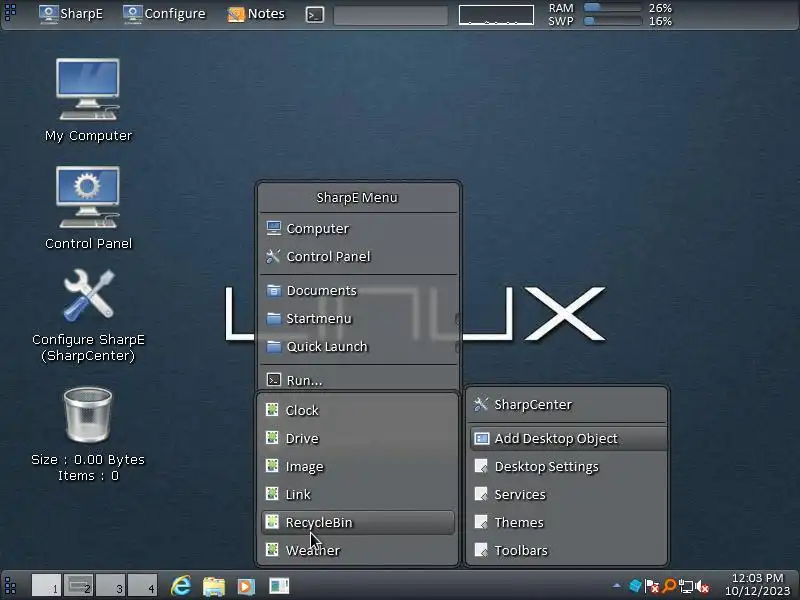Launch media player from taskbar
800x600 pixels.
246,586
